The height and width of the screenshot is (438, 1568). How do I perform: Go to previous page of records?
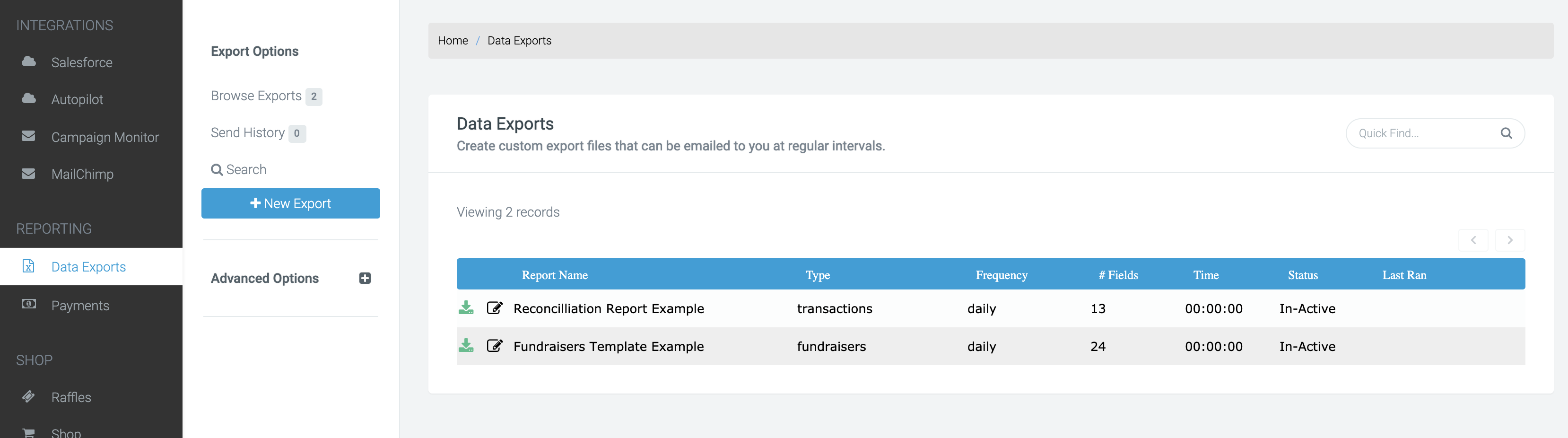pyautogui.click(x=1473, y=240)
